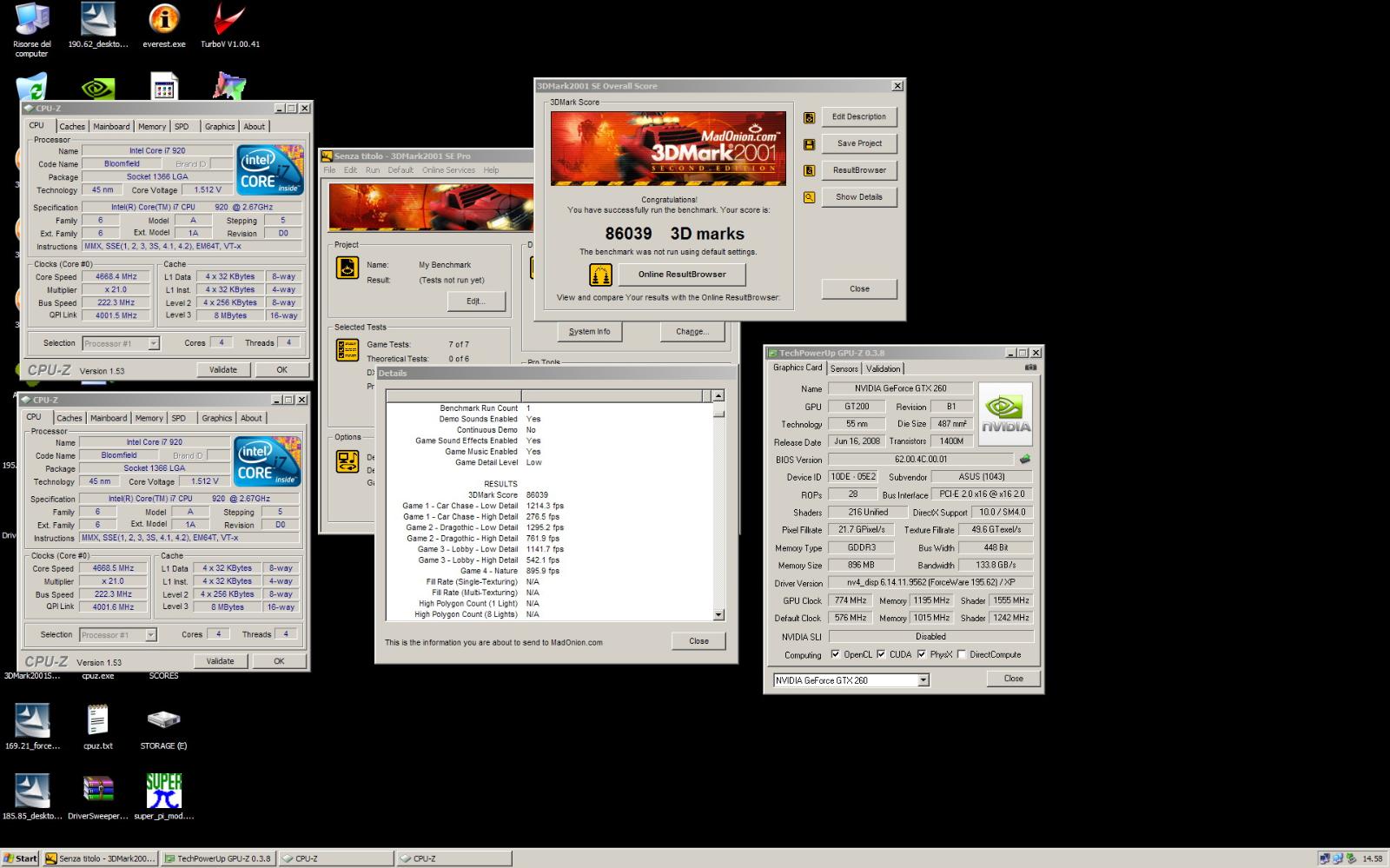Click the Details list scrollbar down arrow
The height and width of the screenshot is (868, 1390).
click(718, 614)
